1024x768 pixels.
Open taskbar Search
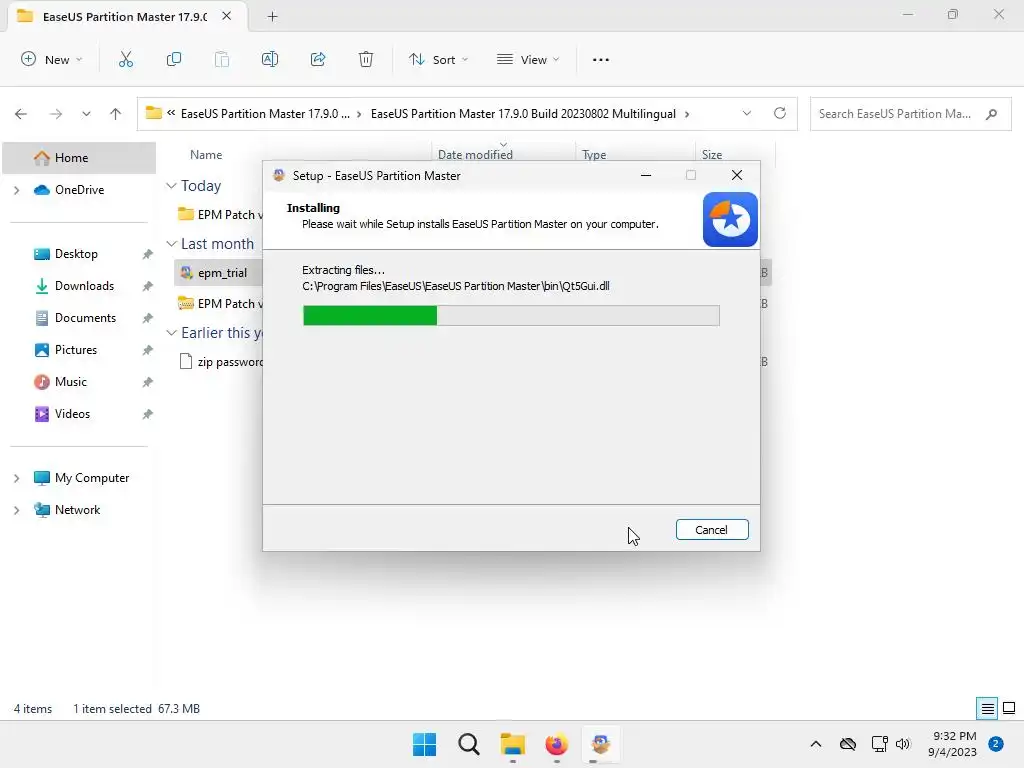point(469,744)
